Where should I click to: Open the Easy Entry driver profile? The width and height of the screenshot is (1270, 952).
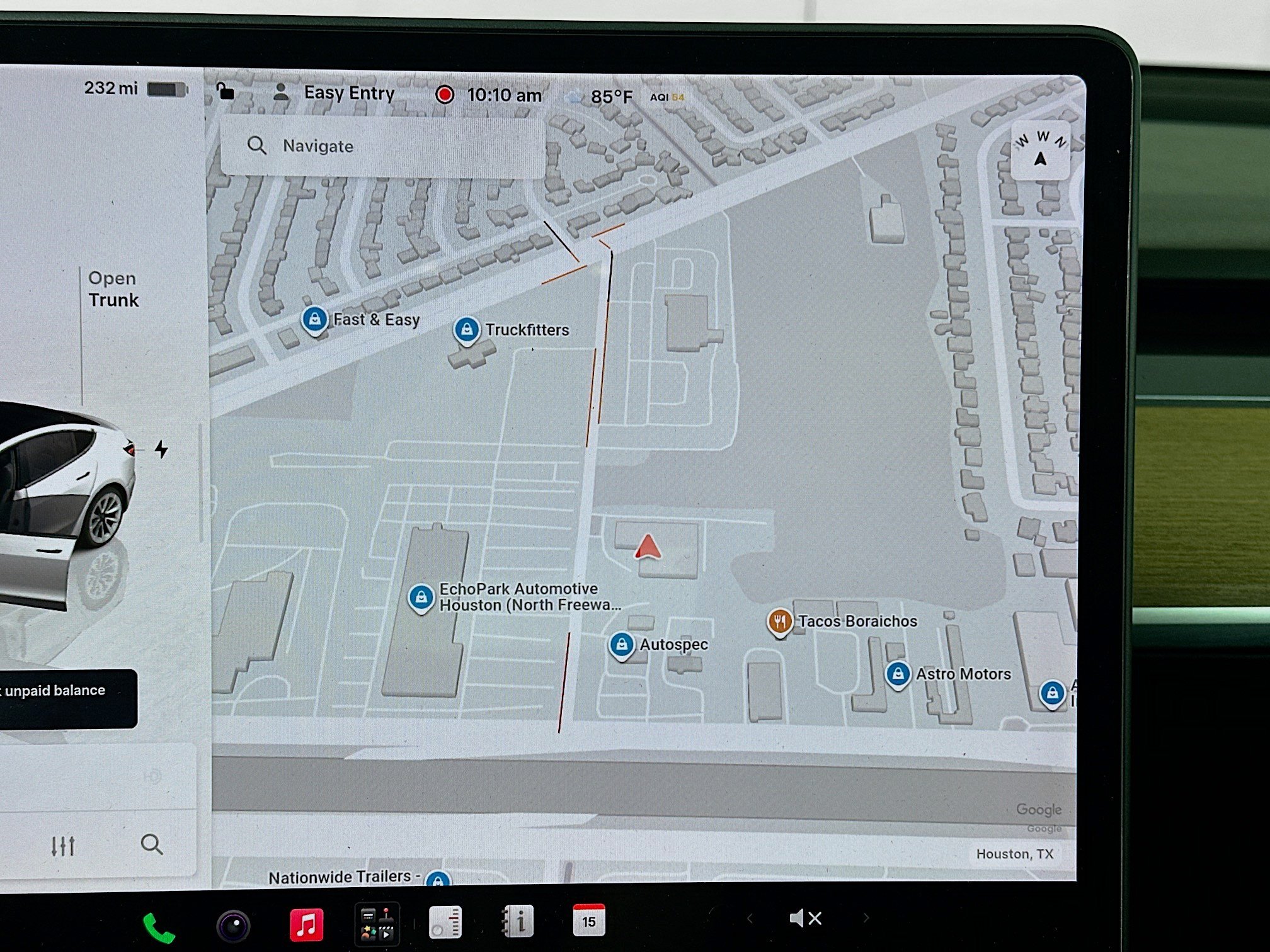pos(335,93)
